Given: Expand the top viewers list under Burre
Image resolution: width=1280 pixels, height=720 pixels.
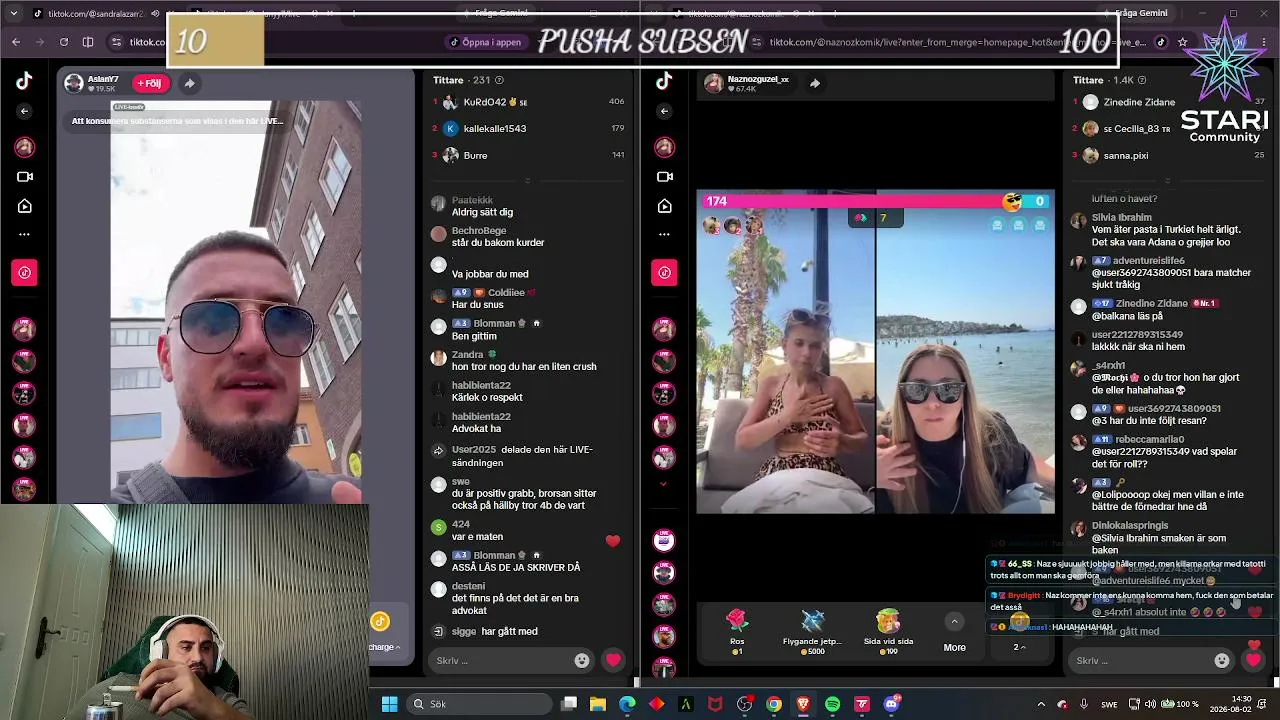Looking at the screenshot, I should click(527, 180).
